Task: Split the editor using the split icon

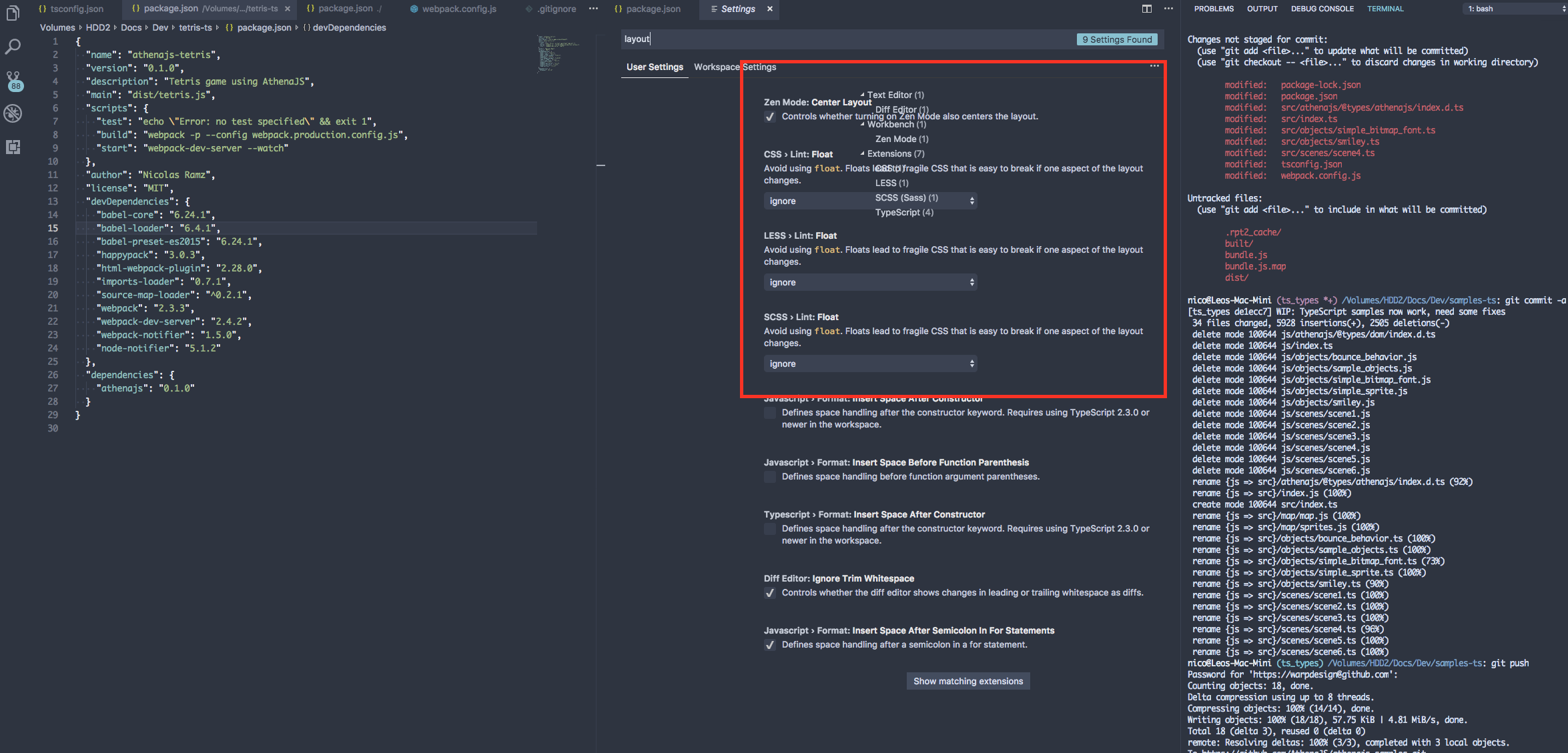Action: pyautogui.click(x=1146, y=9)
